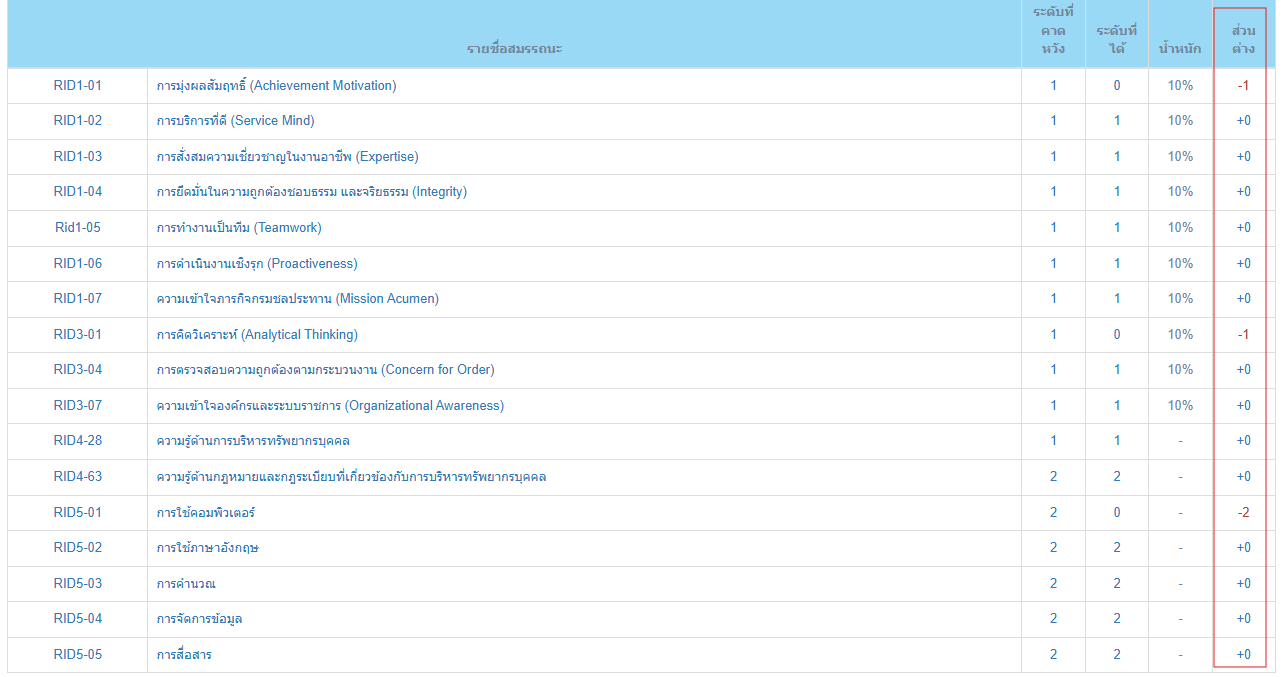Image resolution: width=1282 pixels, height=677 pixels.
Task: Open the RID1-01 competency code
Action: tap(78, 86)
